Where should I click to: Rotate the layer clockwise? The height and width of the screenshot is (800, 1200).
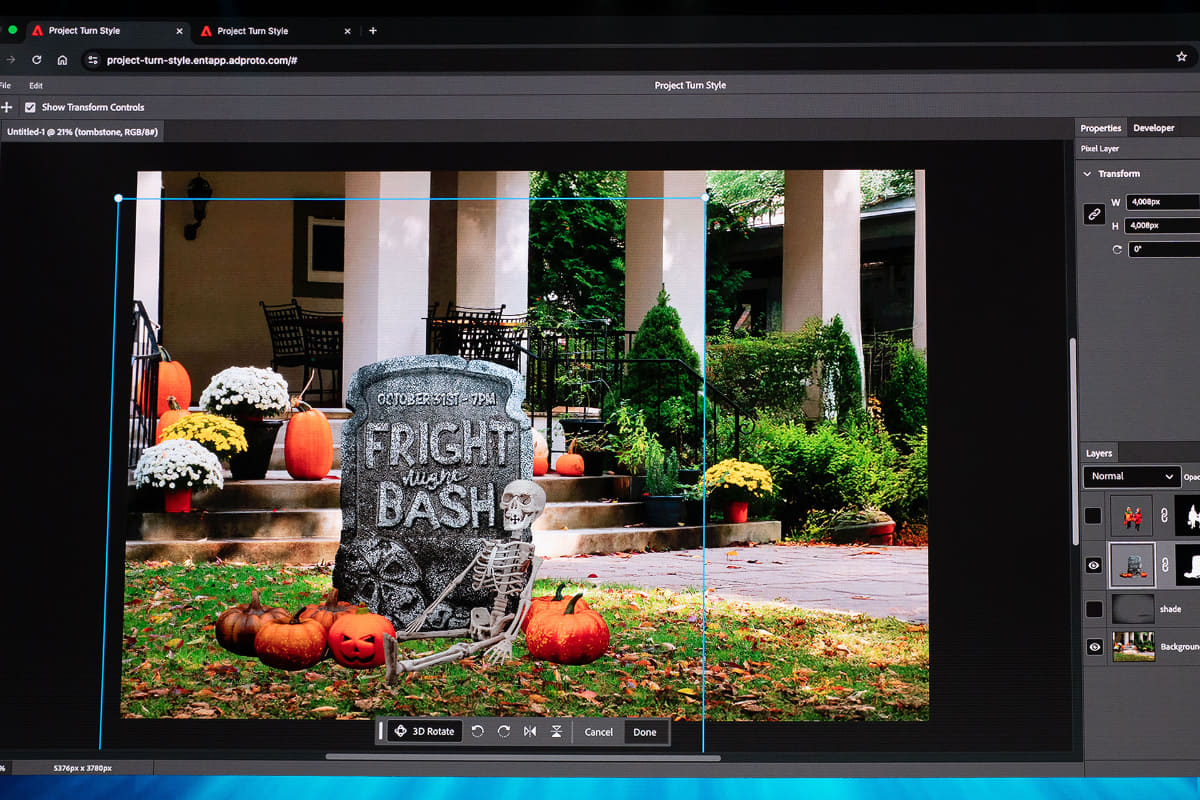(504, 732)
